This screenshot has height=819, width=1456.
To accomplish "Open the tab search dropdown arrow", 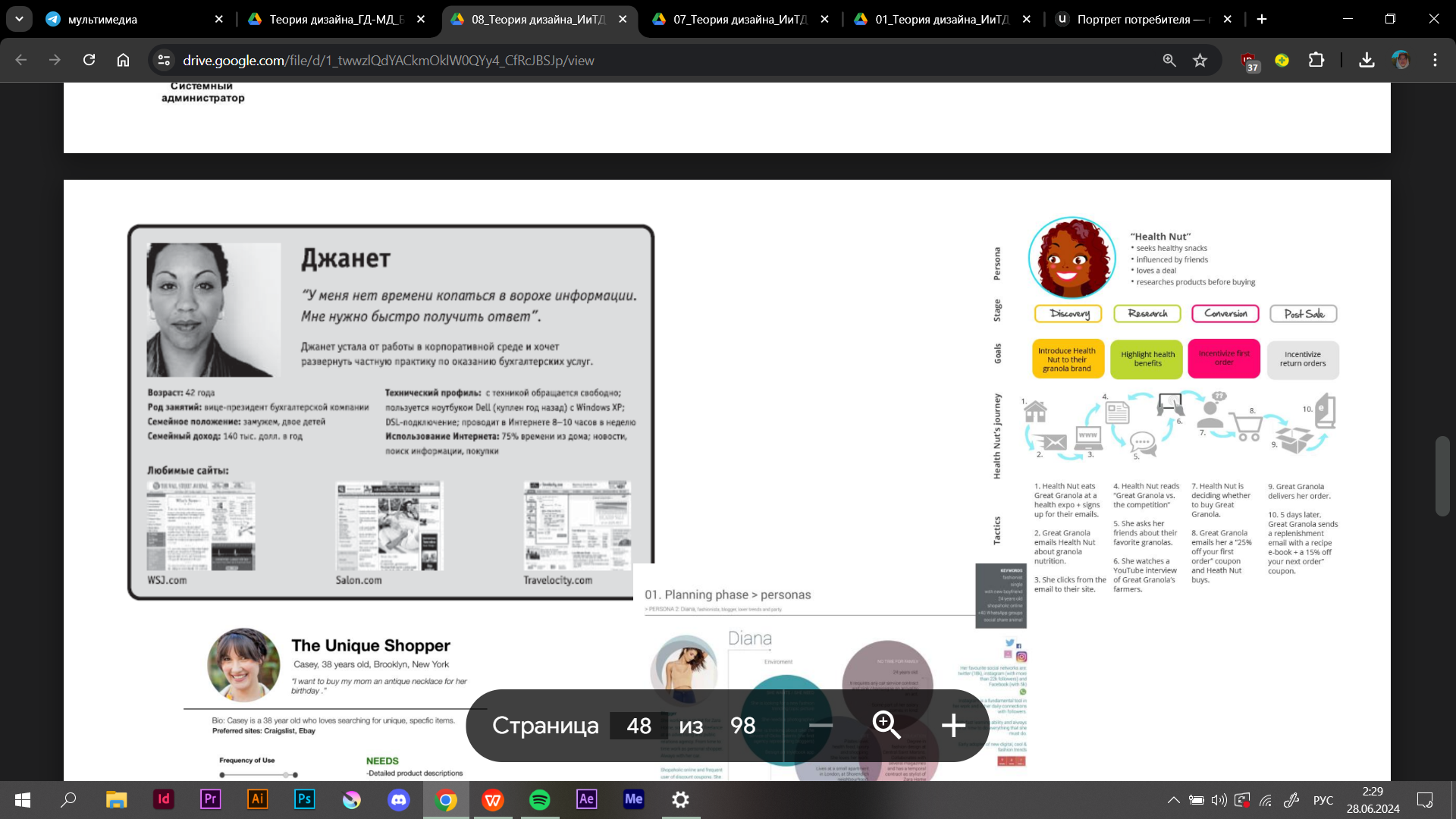I will [19, 19].
